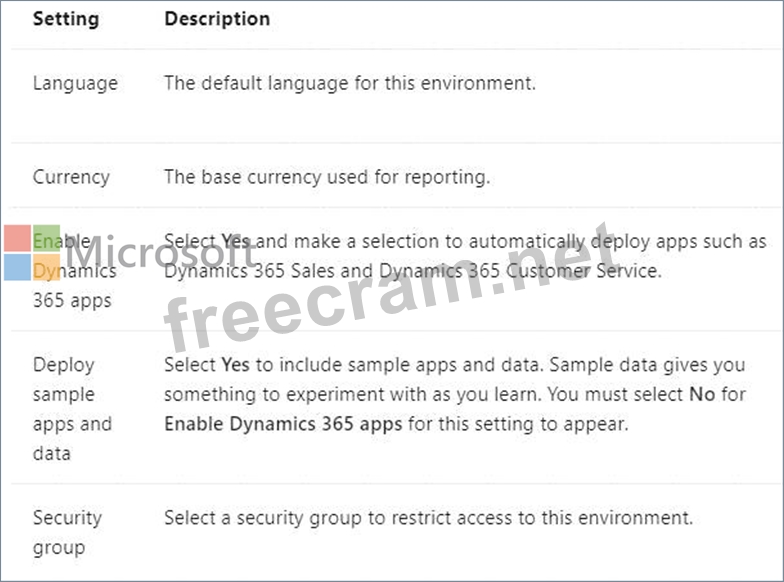Select the Currency setting name
The width and height of the screenshot is (784, 582).
[71, 177]
